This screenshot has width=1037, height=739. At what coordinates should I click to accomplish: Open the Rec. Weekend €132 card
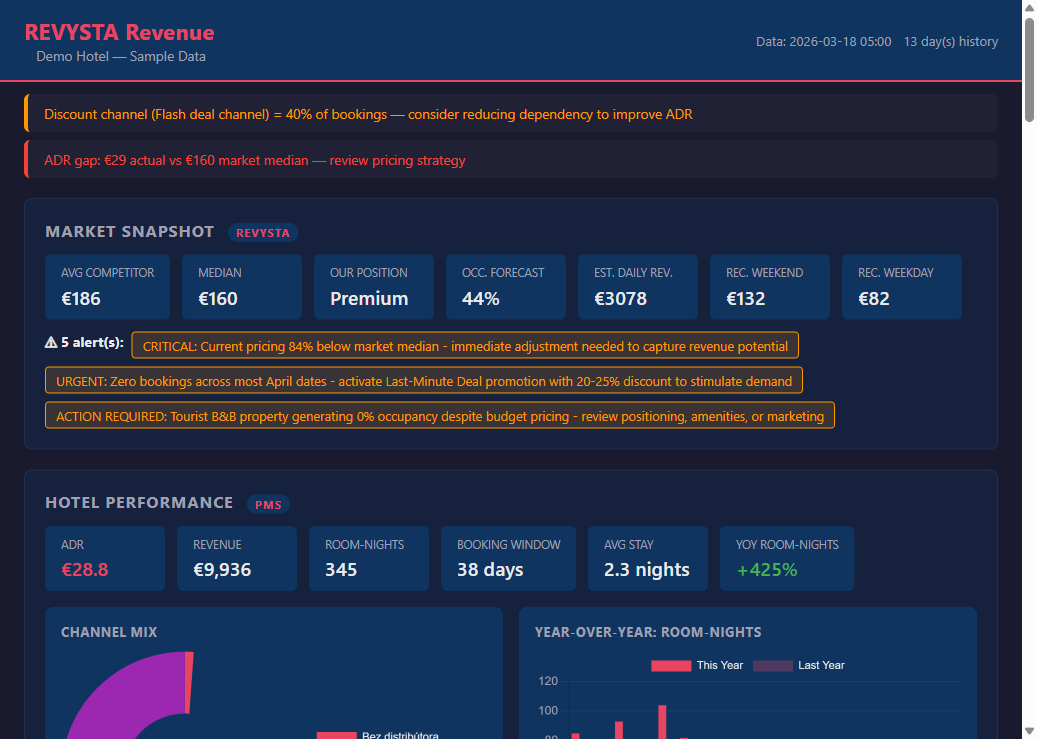(x=770, y=287)
